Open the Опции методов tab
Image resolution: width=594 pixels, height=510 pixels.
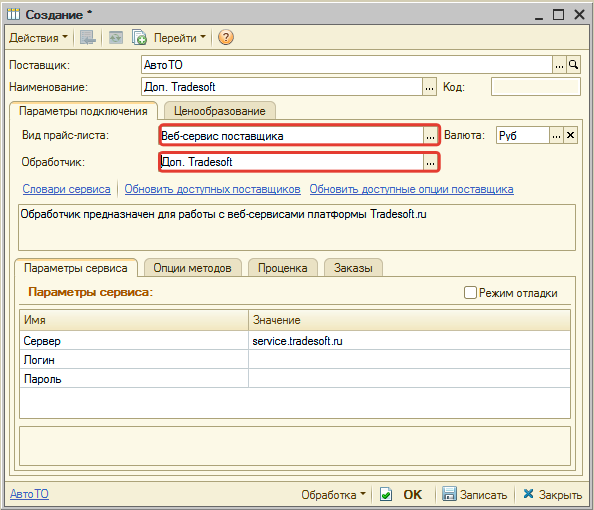[x=192, y=268]
